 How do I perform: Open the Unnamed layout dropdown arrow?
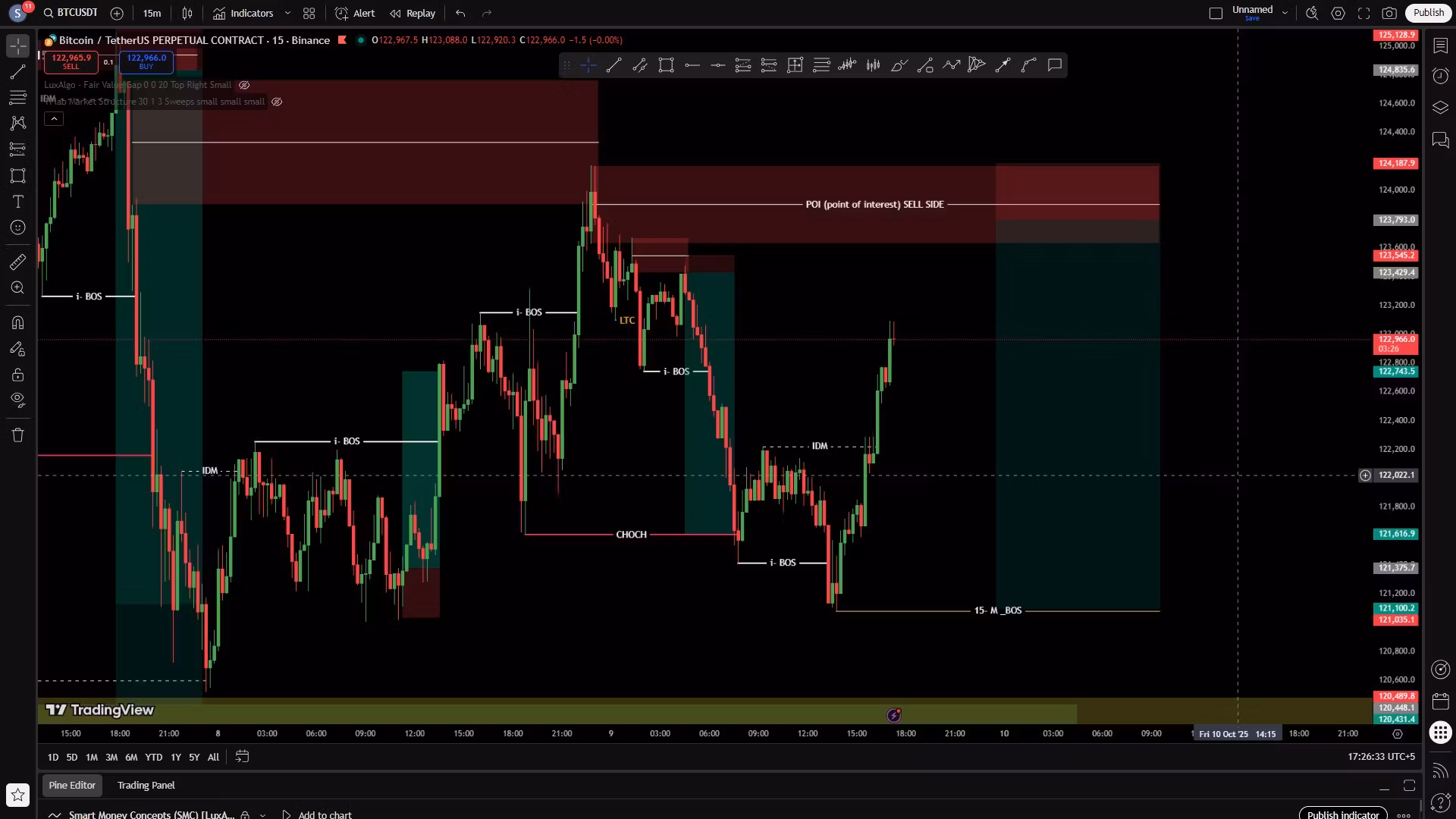(x=1285, y=13)
